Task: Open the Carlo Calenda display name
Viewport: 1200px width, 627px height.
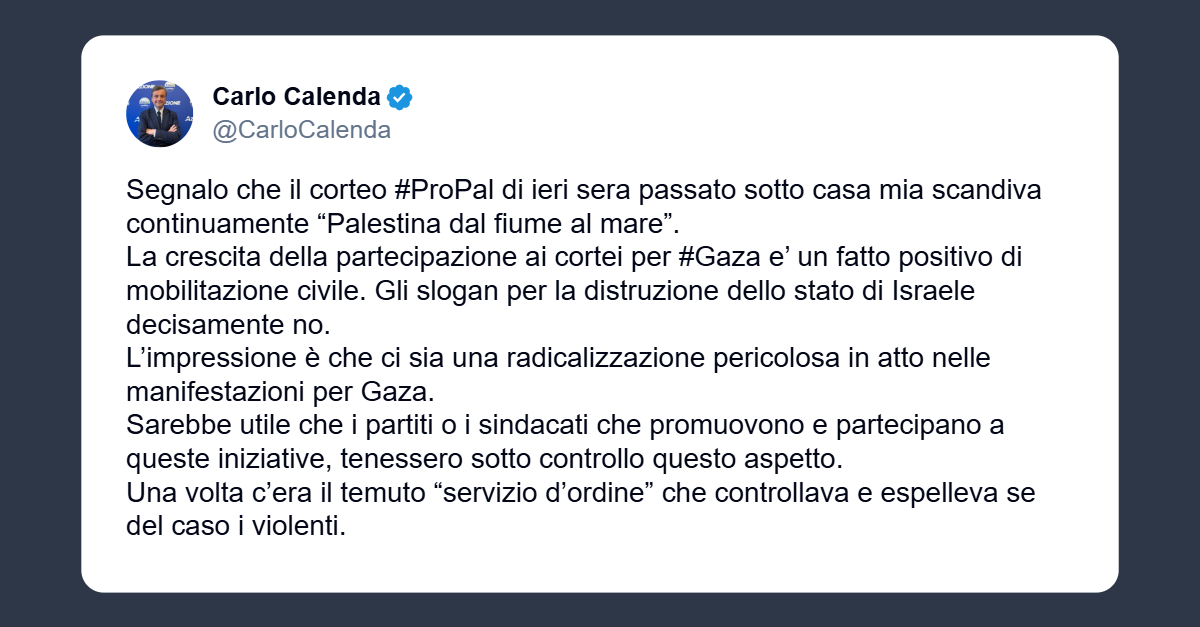Action: (x=296, y=98)
